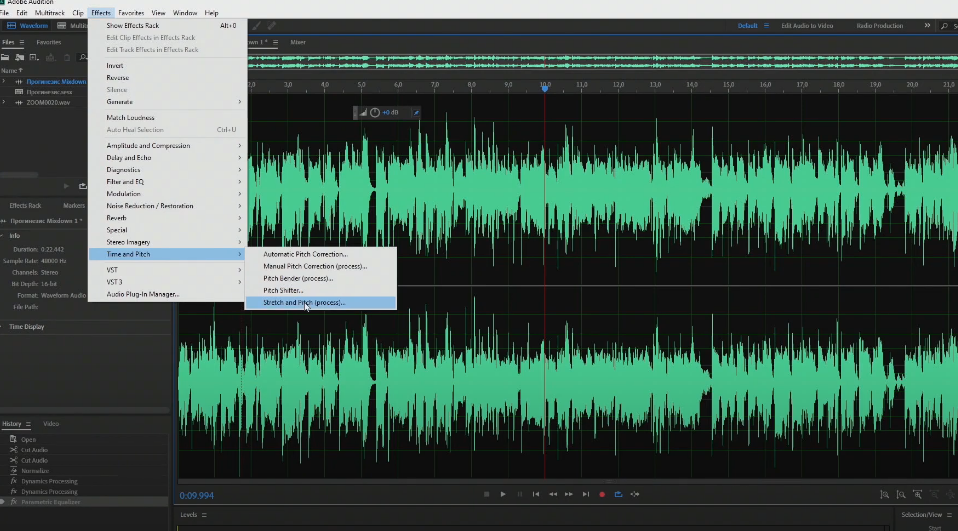Click the search magnifier in the Files panel

tap(83, 57)
